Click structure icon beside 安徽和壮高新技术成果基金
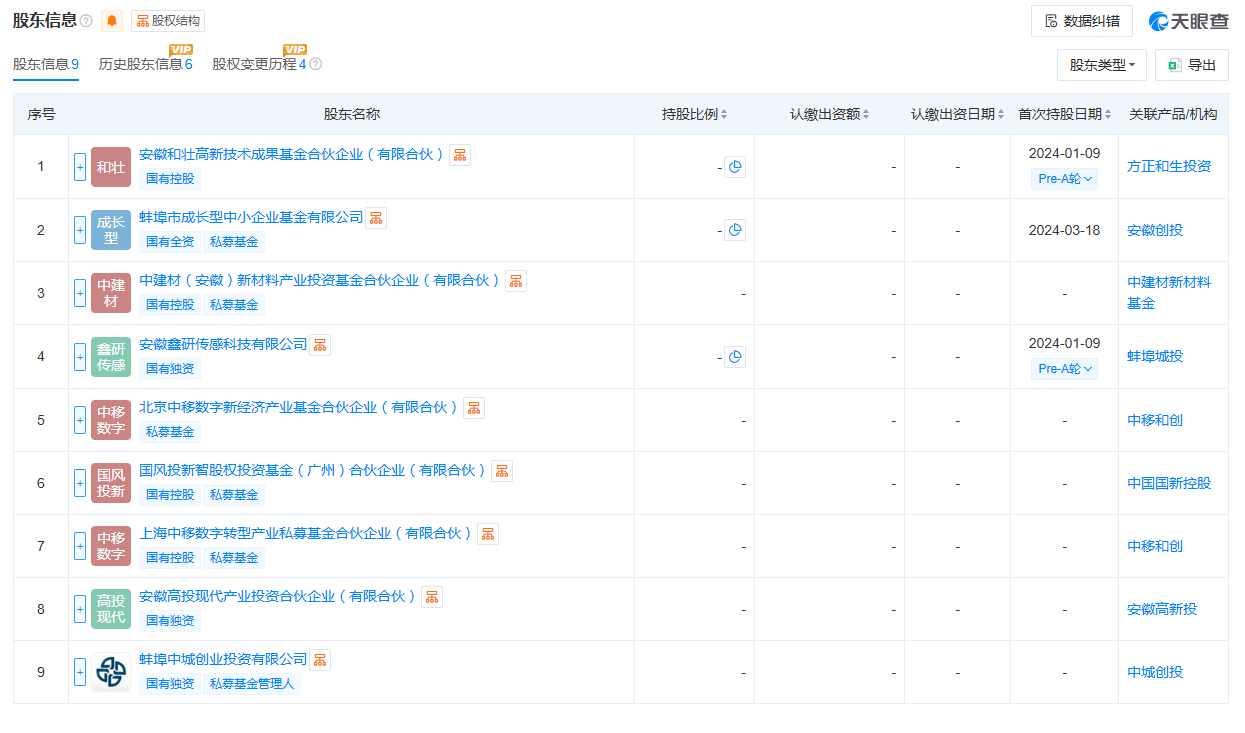1245x733 pixels. tap(460, 155)
